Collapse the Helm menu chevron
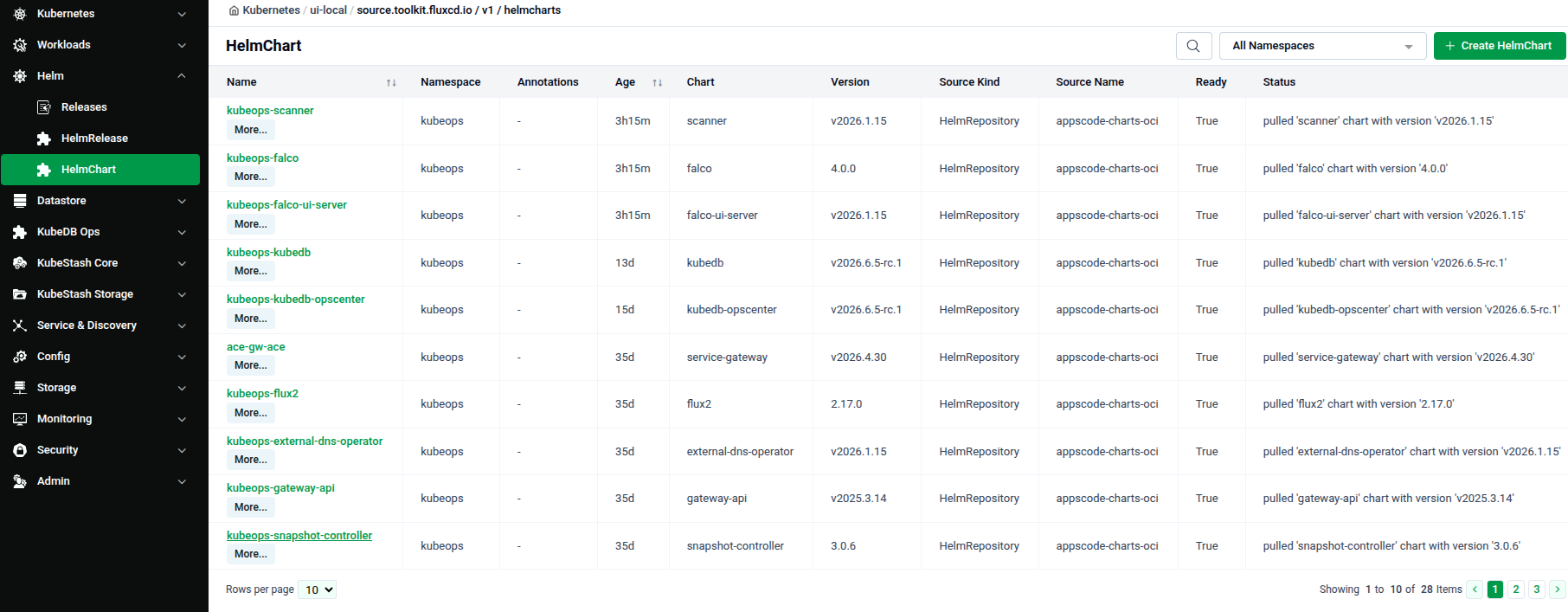 point(182,76)
